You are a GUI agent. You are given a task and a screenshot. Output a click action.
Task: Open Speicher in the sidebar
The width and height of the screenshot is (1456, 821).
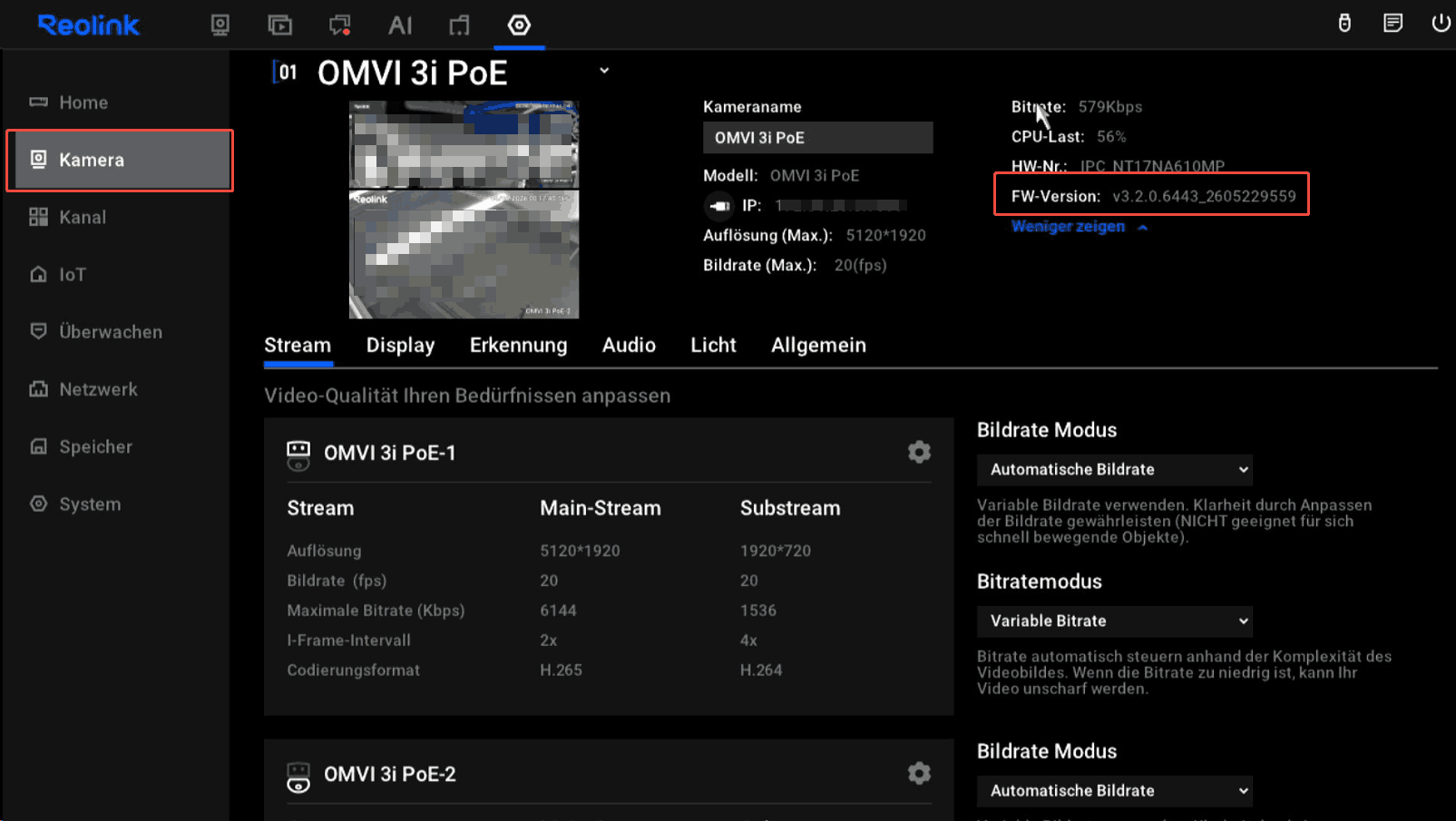(118, 446)
